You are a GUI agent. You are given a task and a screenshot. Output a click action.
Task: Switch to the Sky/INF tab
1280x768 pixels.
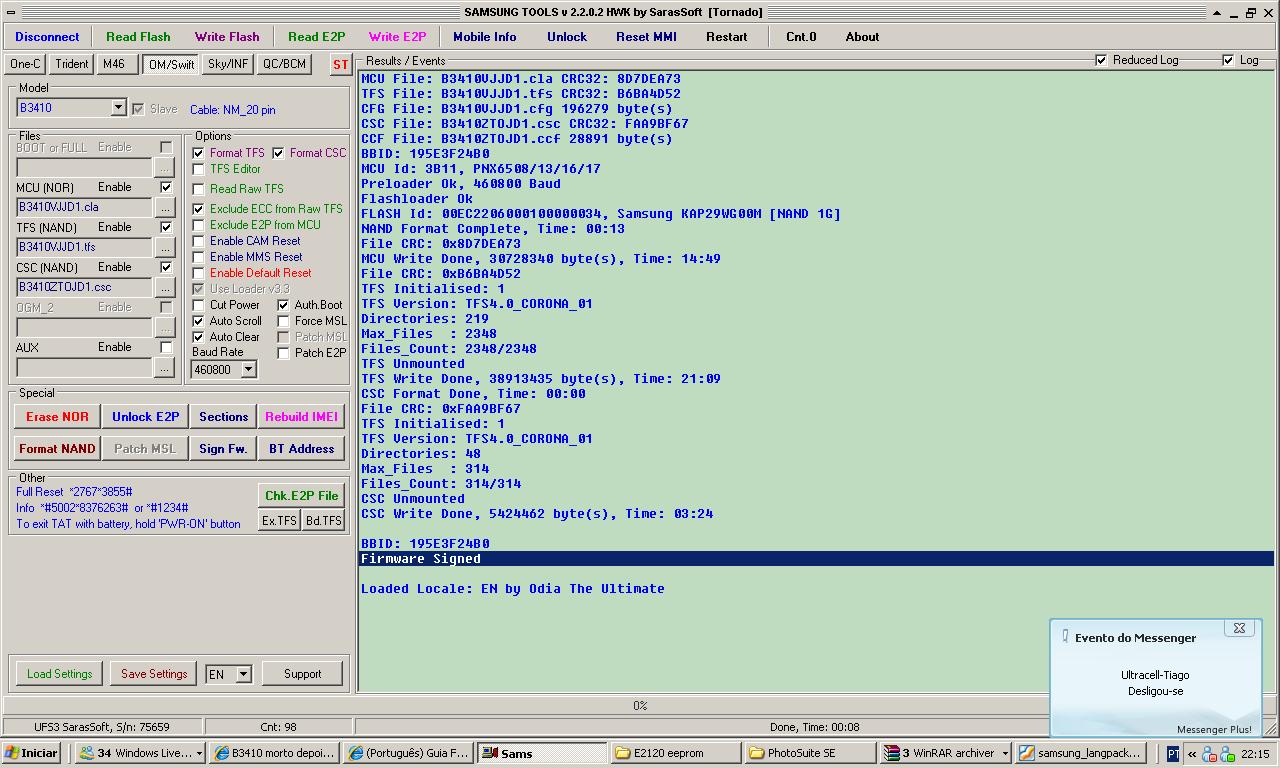pyautogui.click(x=228, y=64)
